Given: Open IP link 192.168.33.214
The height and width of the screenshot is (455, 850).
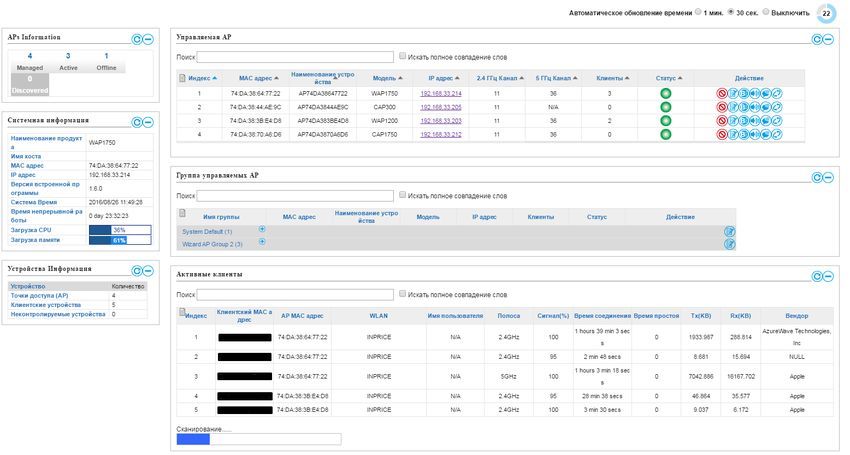Looking at the screenshot, I should [441, 93].
